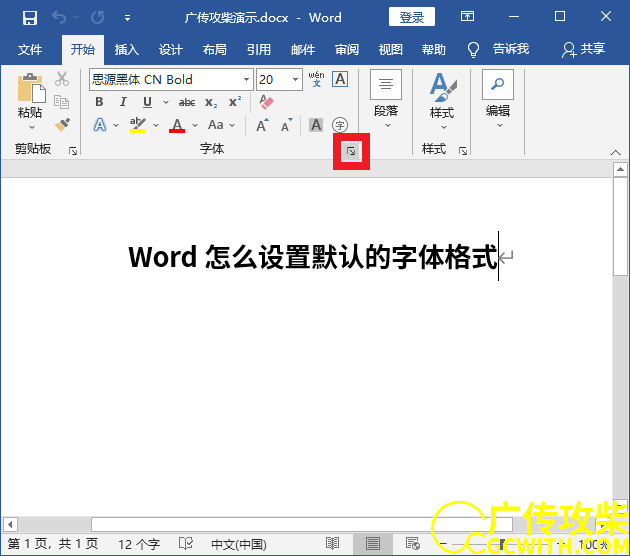Viewport: 630px width, 556px height.
Task: Click the 共享 share button
Action: [x=584, y=49]
